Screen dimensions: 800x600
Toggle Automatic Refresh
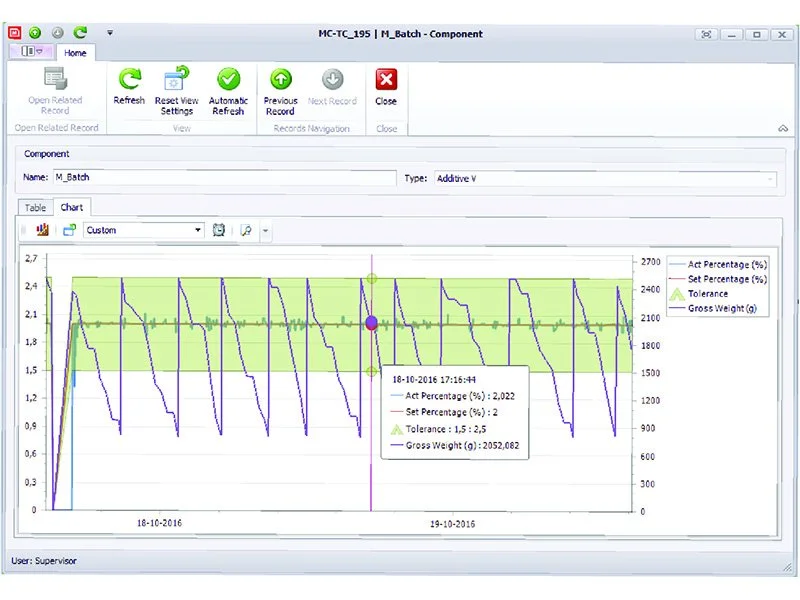tap(228, 91)
